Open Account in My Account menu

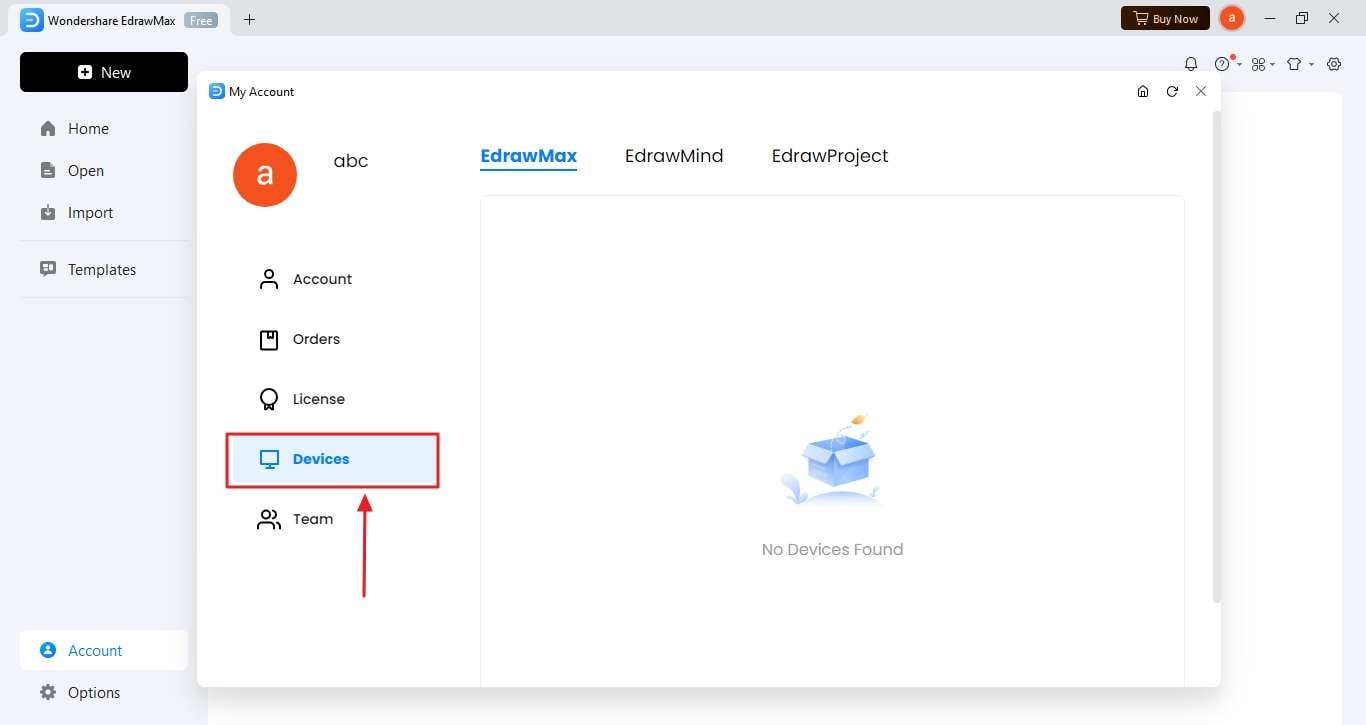333,279
